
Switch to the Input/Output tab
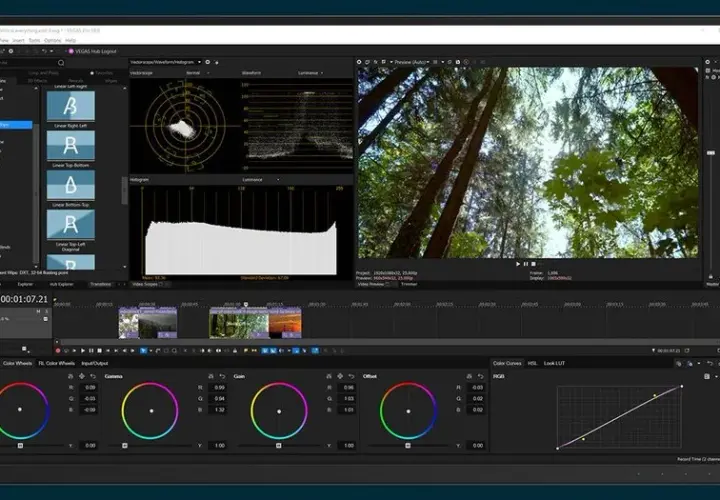click(95, 363)
